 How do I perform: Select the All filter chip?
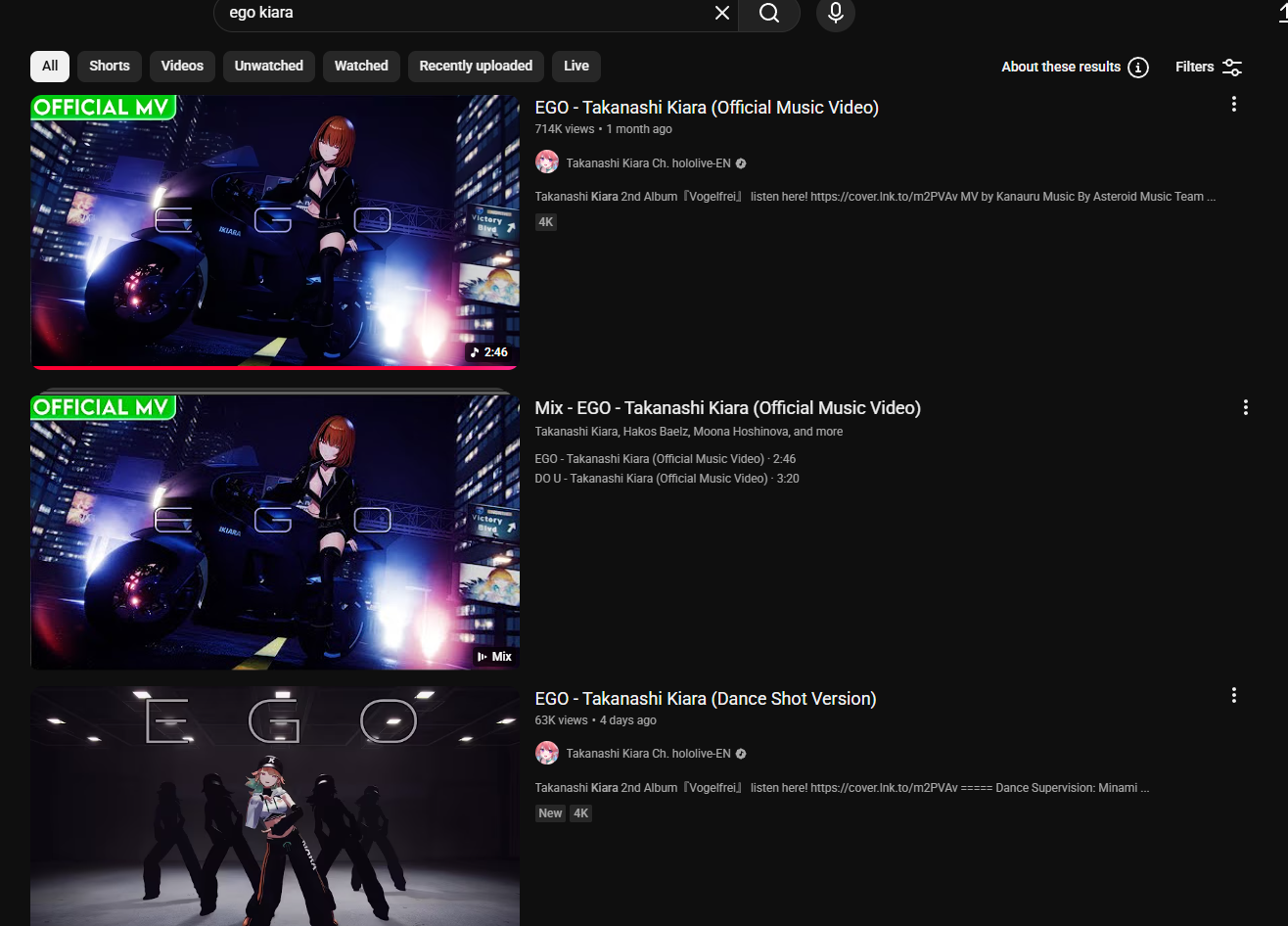click(50, 66)
